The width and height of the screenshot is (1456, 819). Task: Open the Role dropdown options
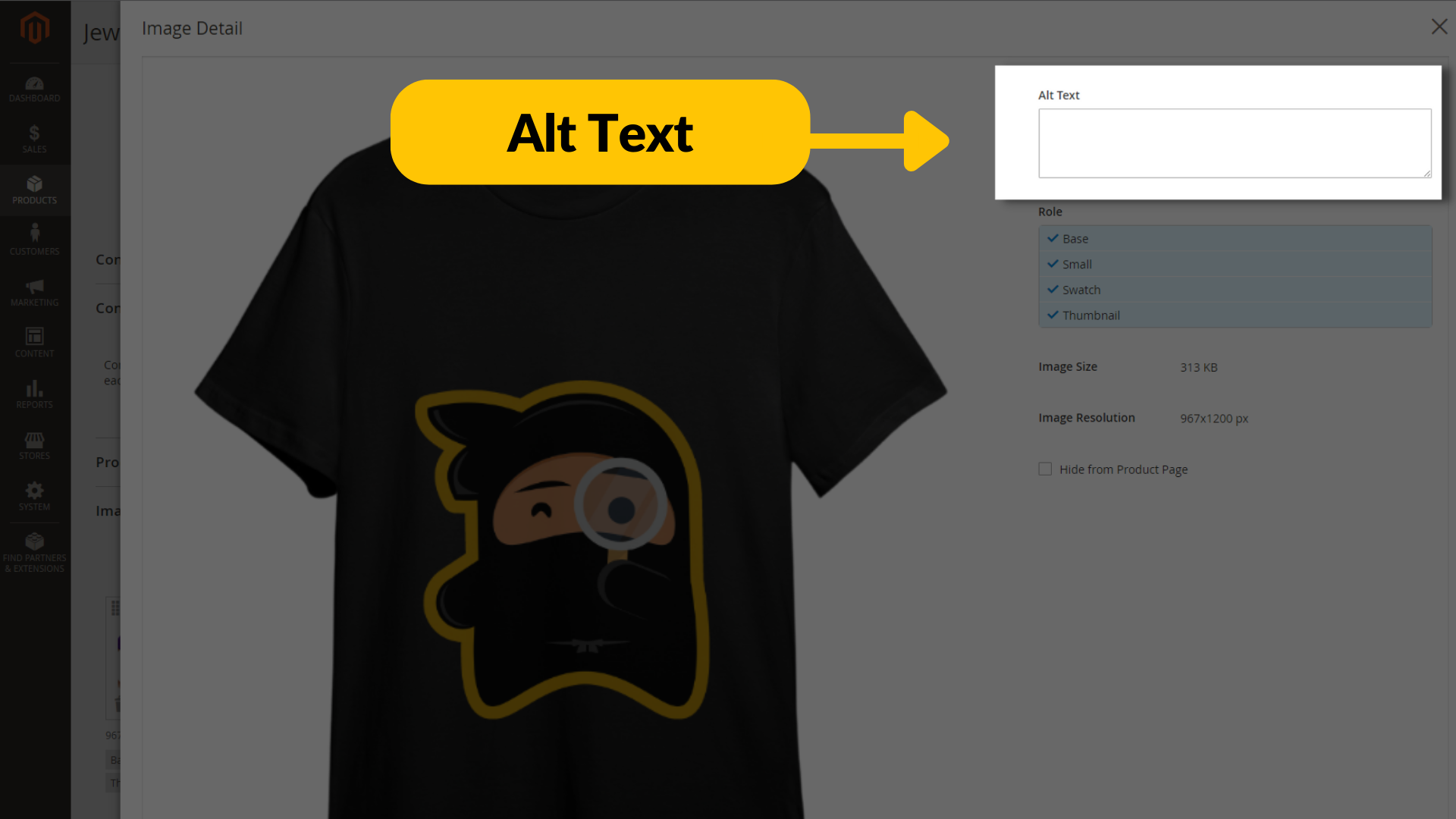click(x=1234, y=277)
